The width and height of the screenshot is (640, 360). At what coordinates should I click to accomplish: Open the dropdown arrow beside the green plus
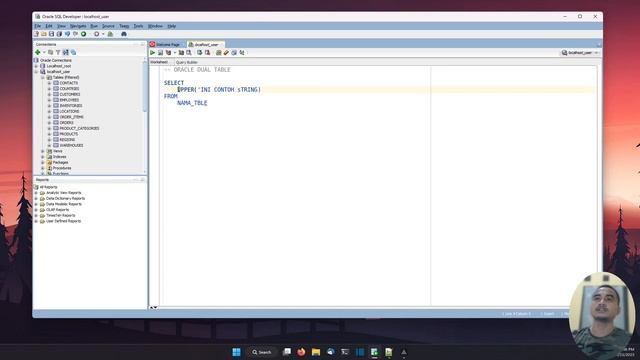click(44, 52)
